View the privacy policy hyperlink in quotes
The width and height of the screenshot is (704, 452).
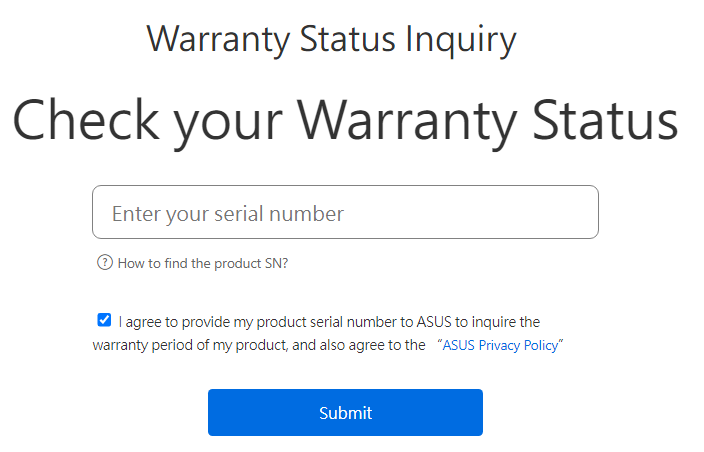click(503, 345)
